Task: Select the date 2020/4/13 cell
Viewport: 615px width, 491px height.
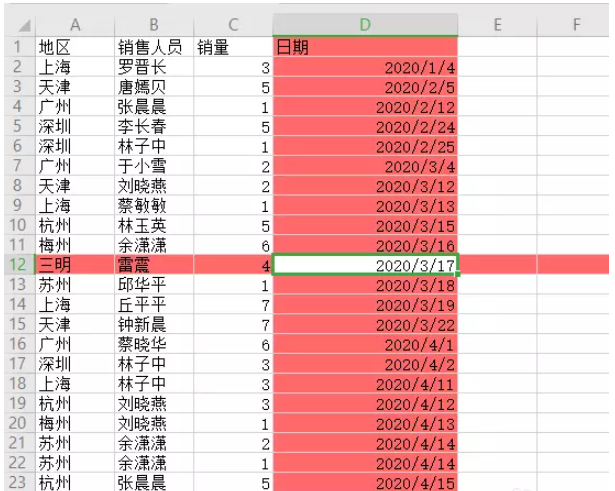Action: pyautogui.click(x=365, y=423)
